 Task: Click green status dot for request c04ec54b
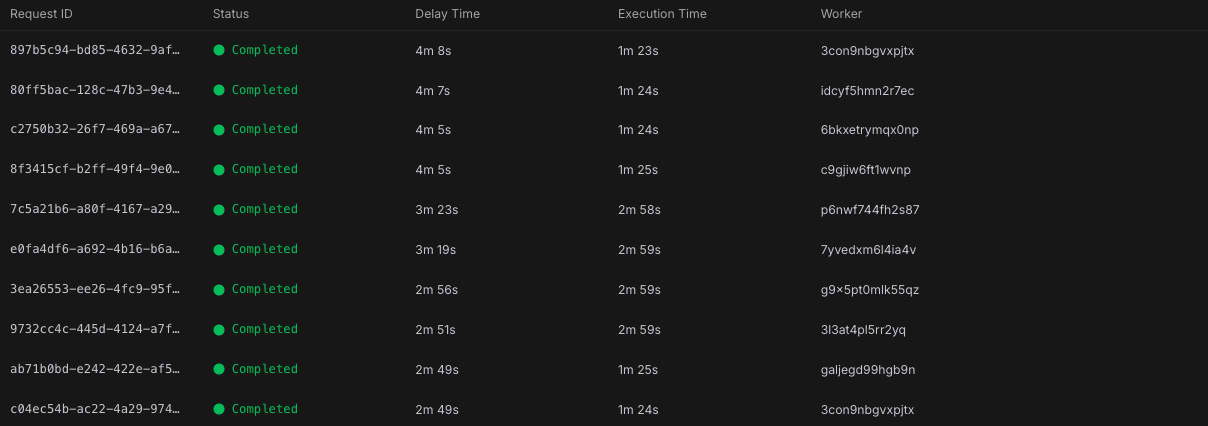tap(219, 409)
